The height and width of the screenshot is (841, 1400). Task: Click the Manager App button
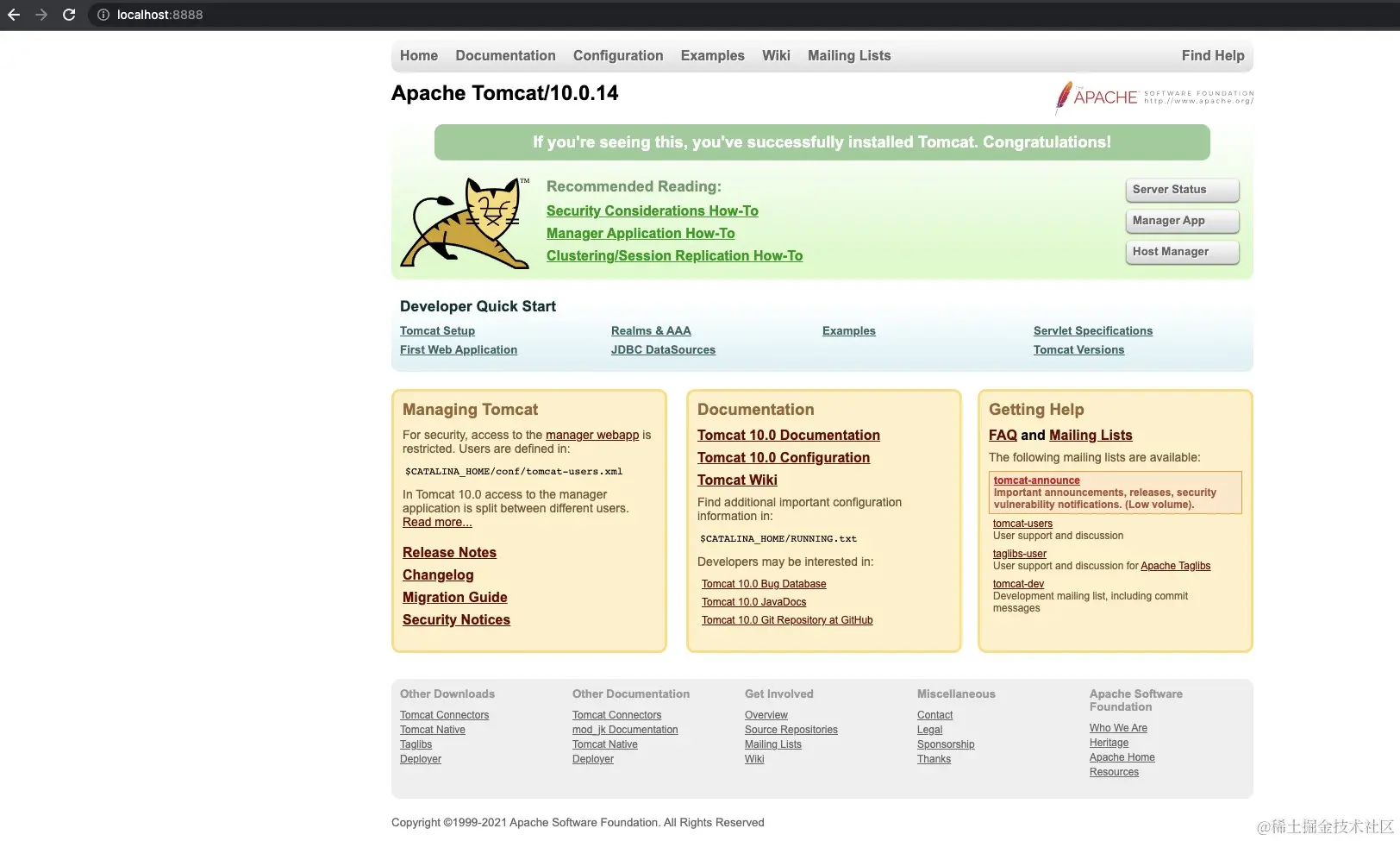(x=1182, y=221)
